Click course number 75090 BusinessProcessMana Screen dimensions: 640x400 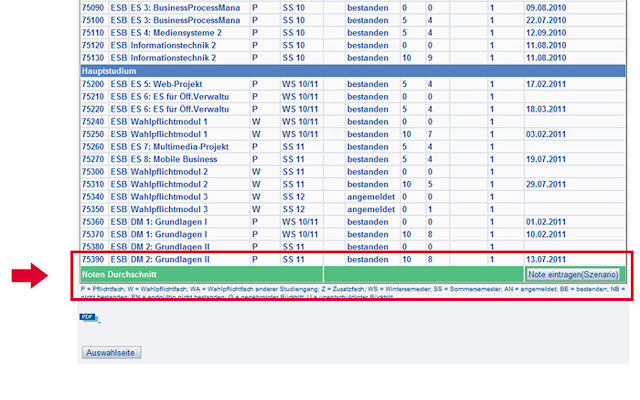tap(93, 8)
